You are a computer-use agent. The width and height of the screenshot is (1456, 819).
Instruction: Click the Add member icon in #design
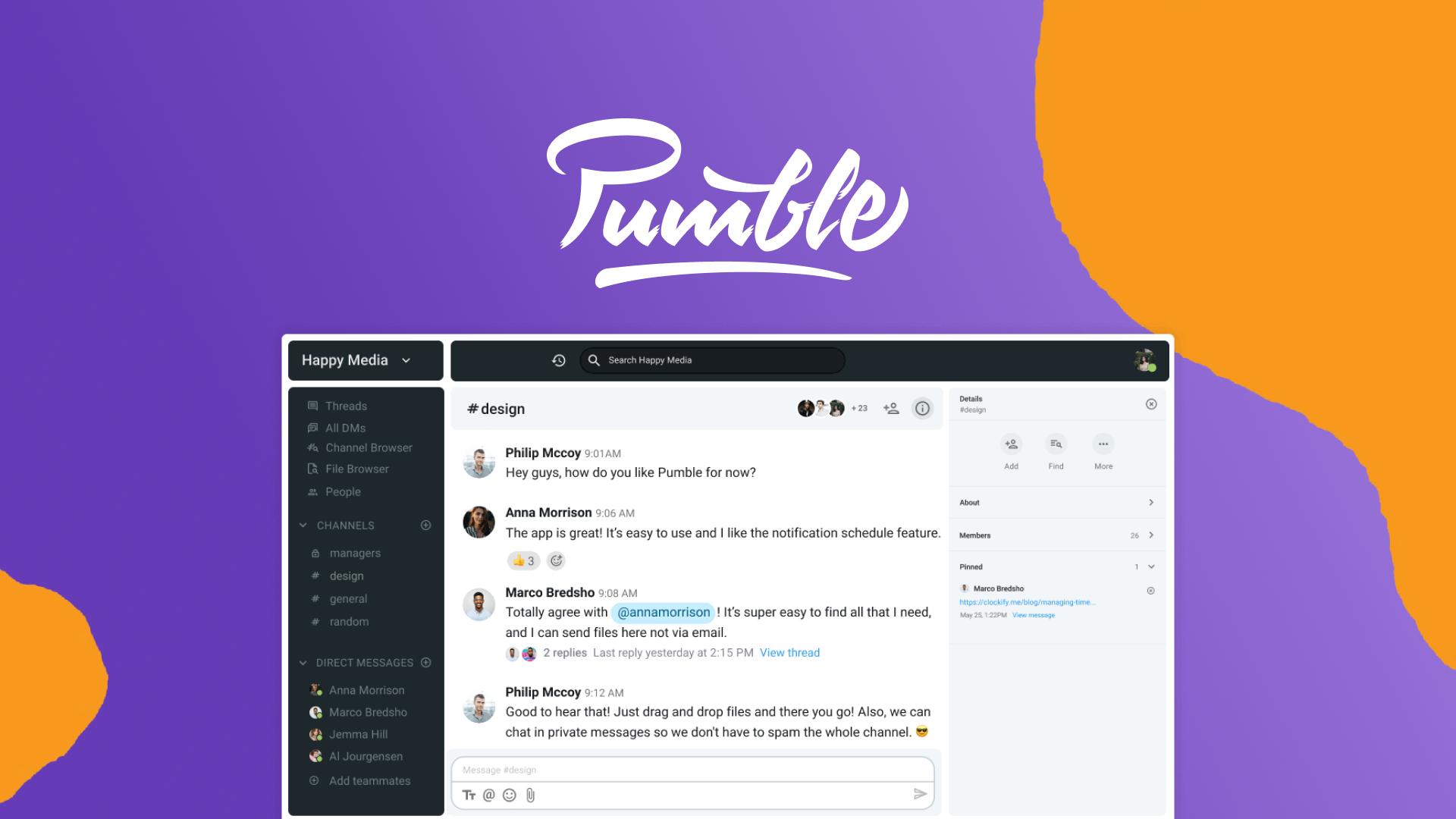click(890, 407)
